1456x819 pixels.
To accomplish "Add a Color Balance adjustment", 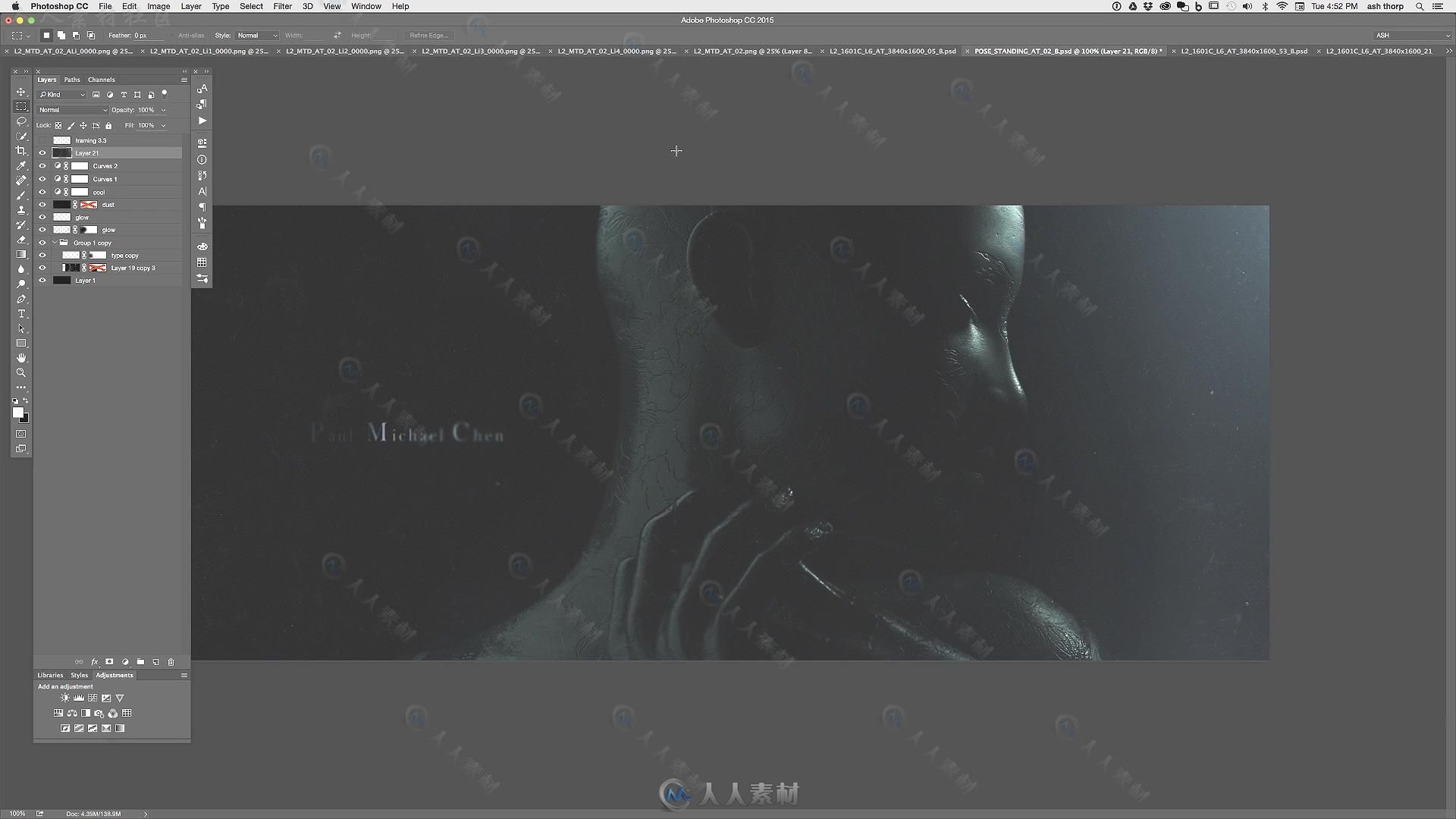I will pos(72,714).
